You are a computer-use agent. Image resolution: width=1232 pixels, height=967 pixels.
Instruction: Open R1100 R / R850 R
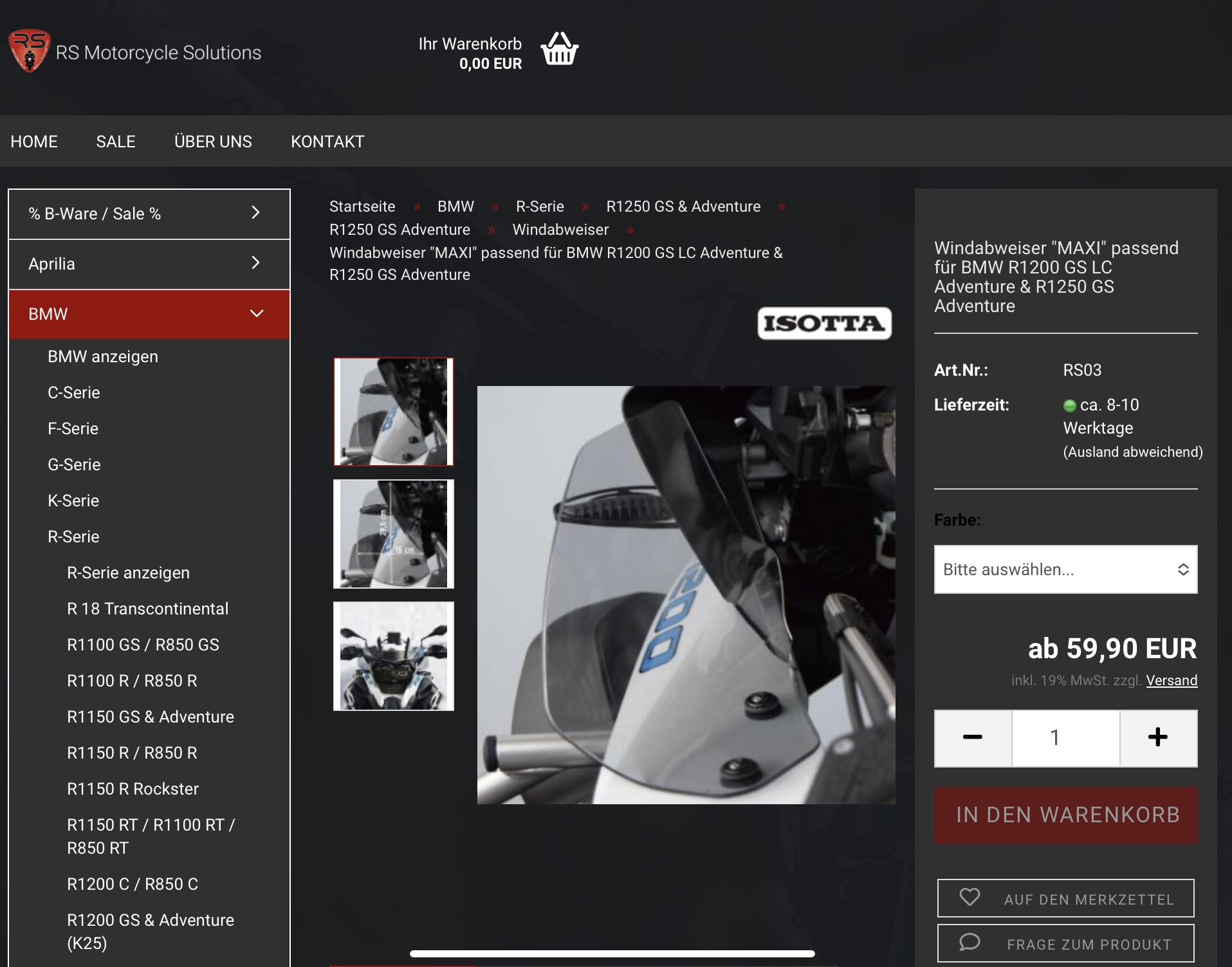tap(132, 681)
